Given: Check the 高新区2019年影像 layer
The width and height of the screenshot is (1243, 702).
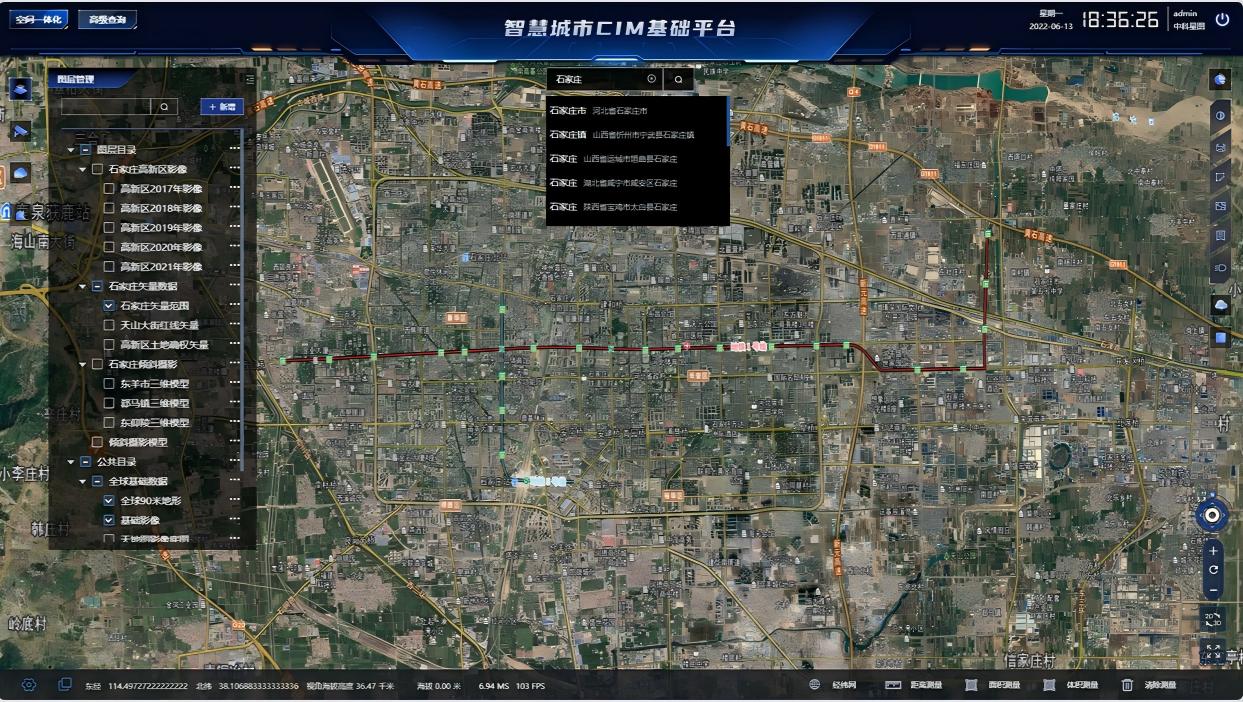Looking at the screenshot, I should pyautogui.click(x=110, y=227).
